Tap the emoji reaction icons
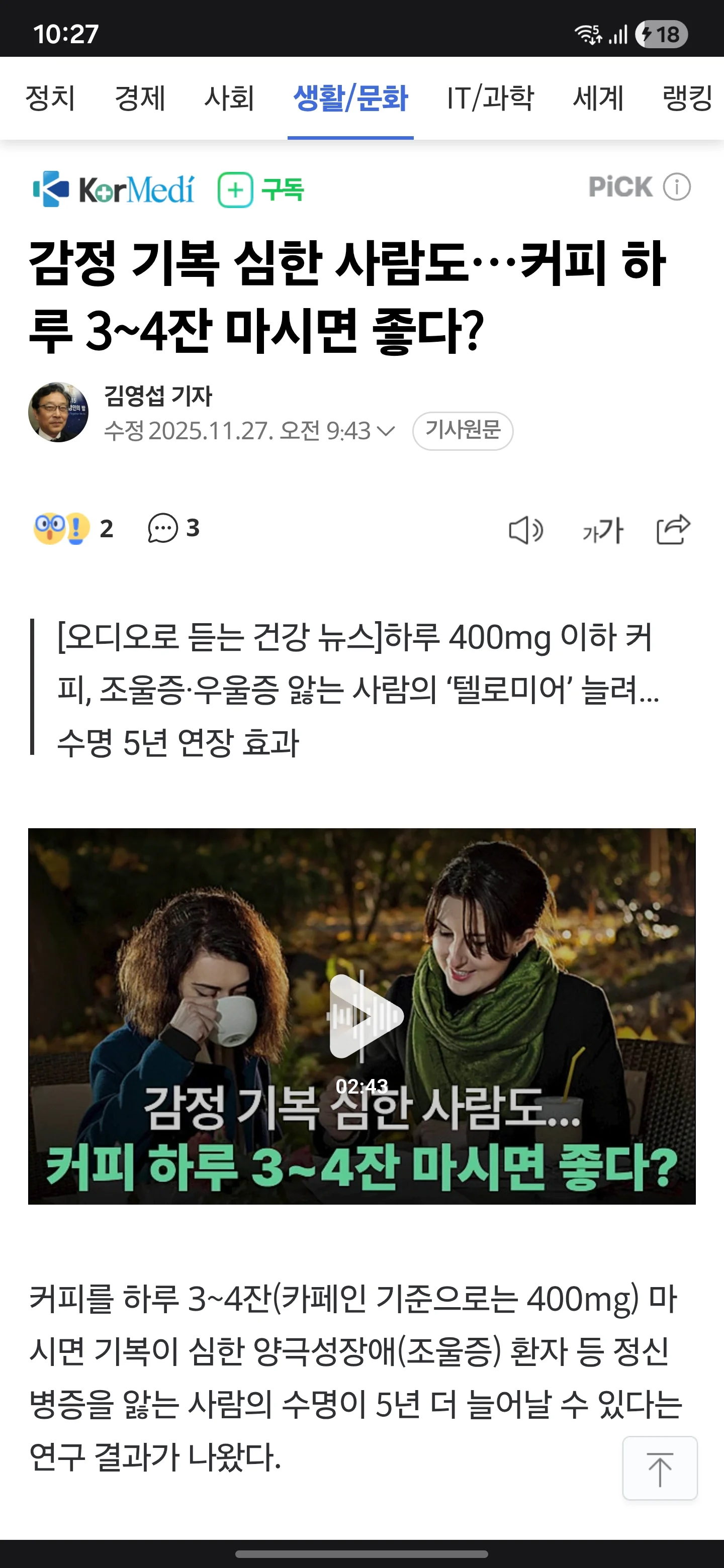The image size is (724, 1568). (x=61, y=528)
